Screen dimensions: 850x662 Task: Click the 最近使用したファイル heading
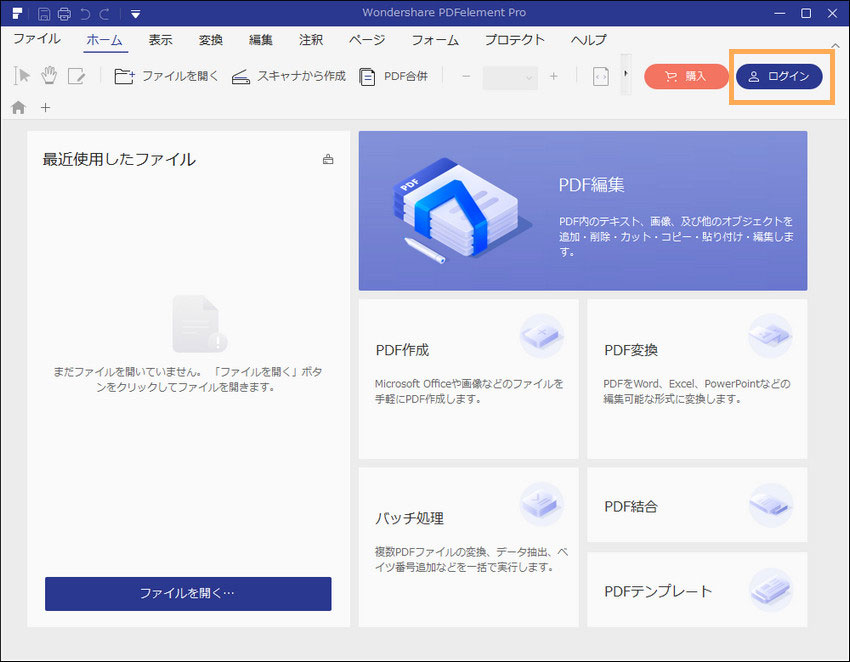point(119,159)
